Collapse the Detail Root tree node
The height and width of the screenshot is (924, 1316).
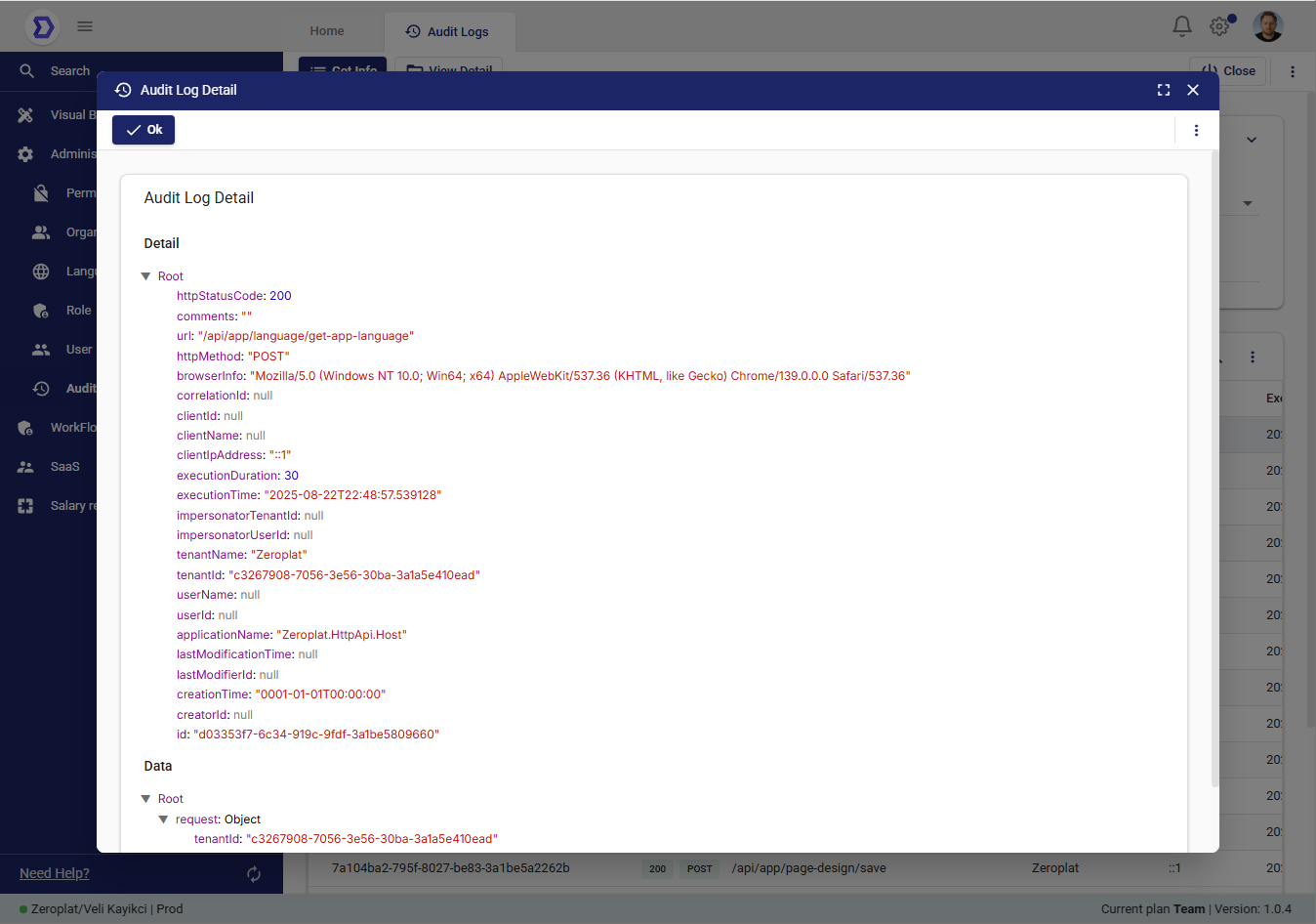(x=145, y=276)
